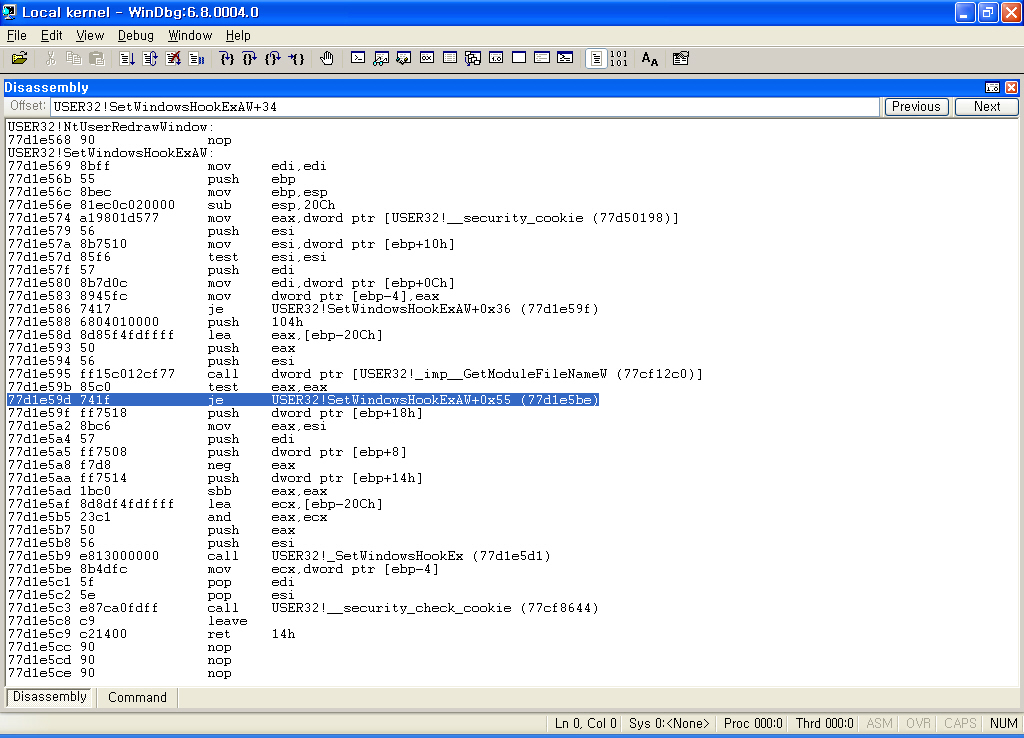This screenshot has width=1024, height=738.
Task: Open the Scratch Pad blank window icon
Action: [x=519, y=59]
